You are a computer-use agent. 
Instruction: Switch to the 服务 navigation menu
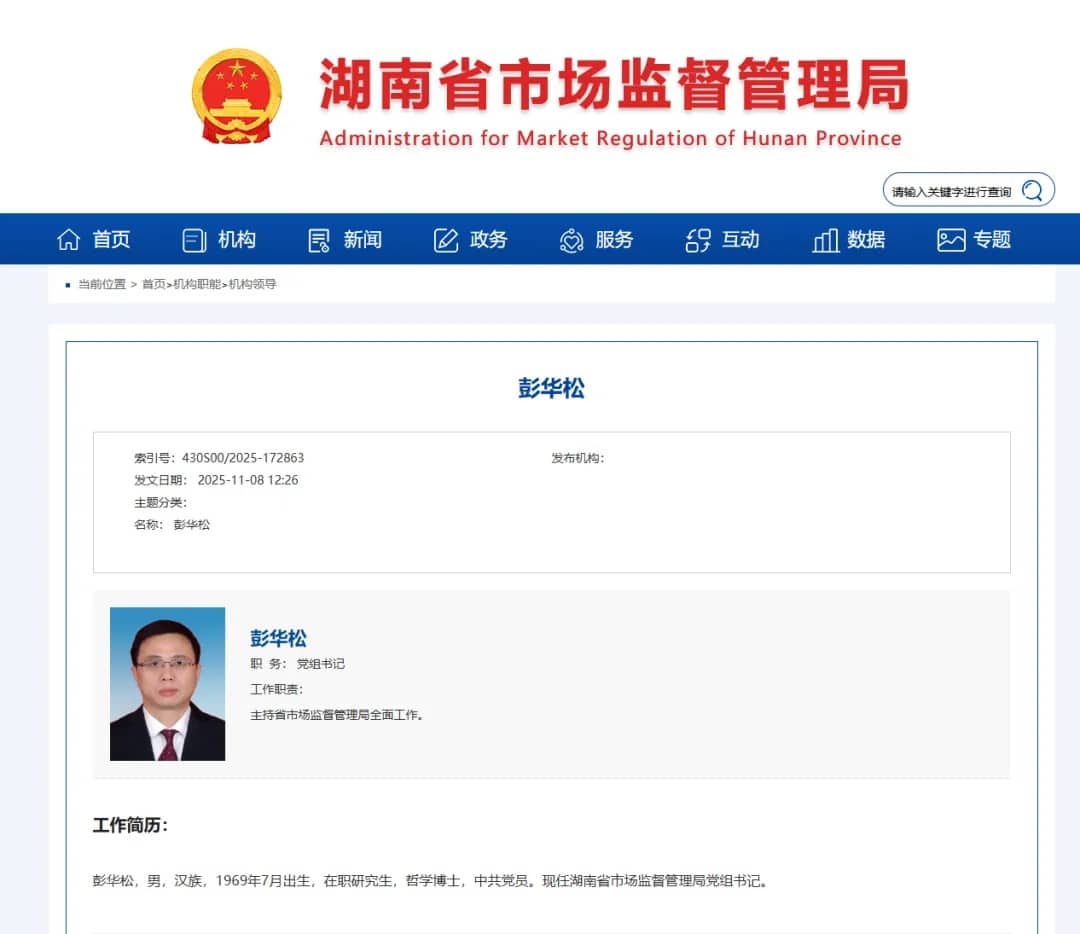(x=612, y=239)
